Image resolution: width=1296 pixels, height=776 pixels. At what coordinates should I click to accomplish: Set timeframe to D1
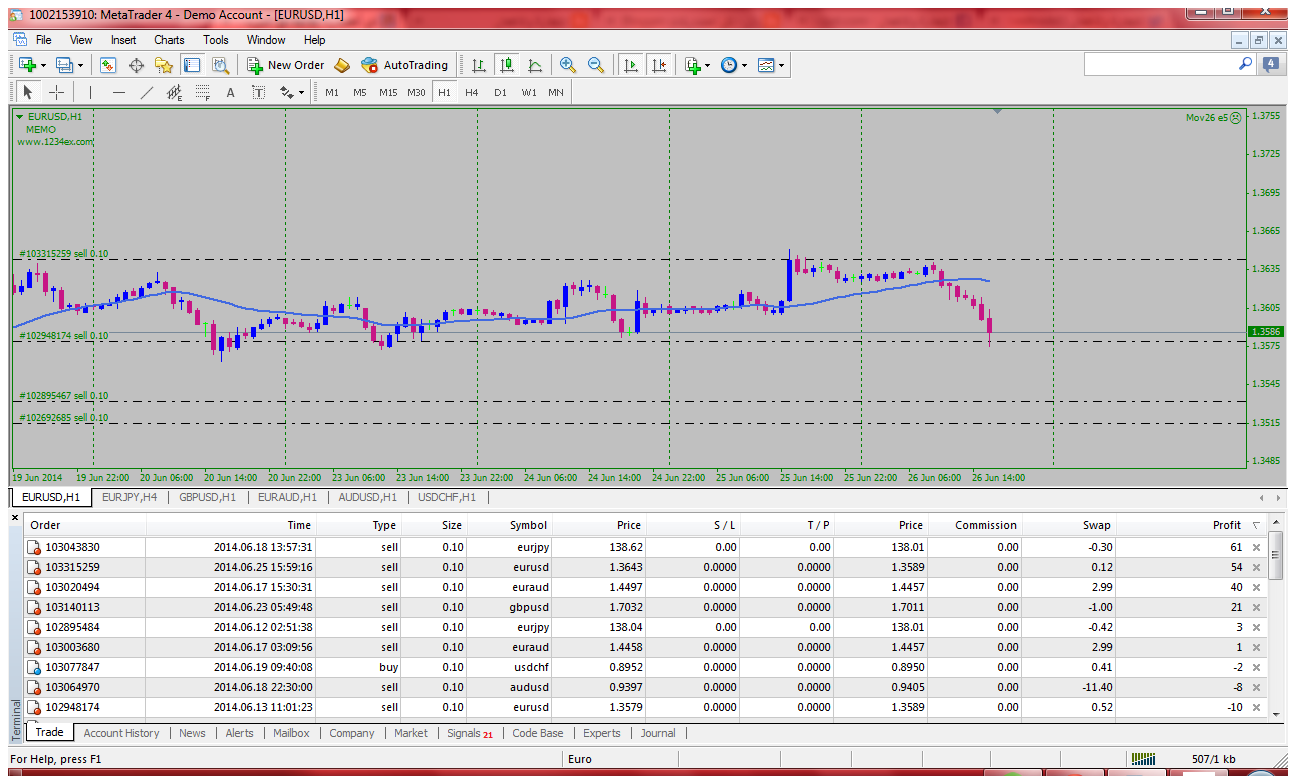(x=500, y=92)
